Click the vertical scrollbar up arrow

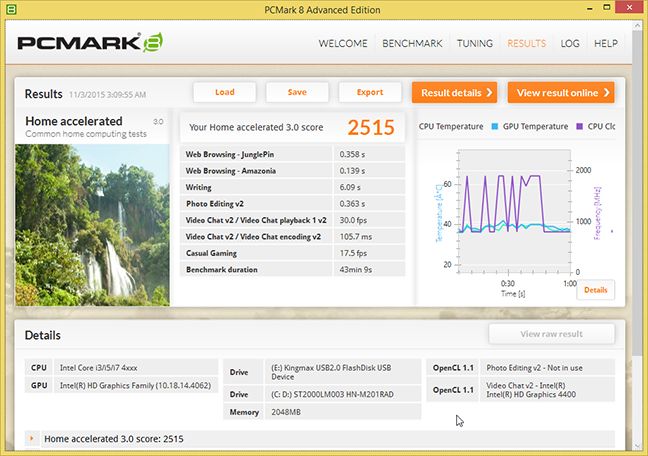click(x=636, y=26)
